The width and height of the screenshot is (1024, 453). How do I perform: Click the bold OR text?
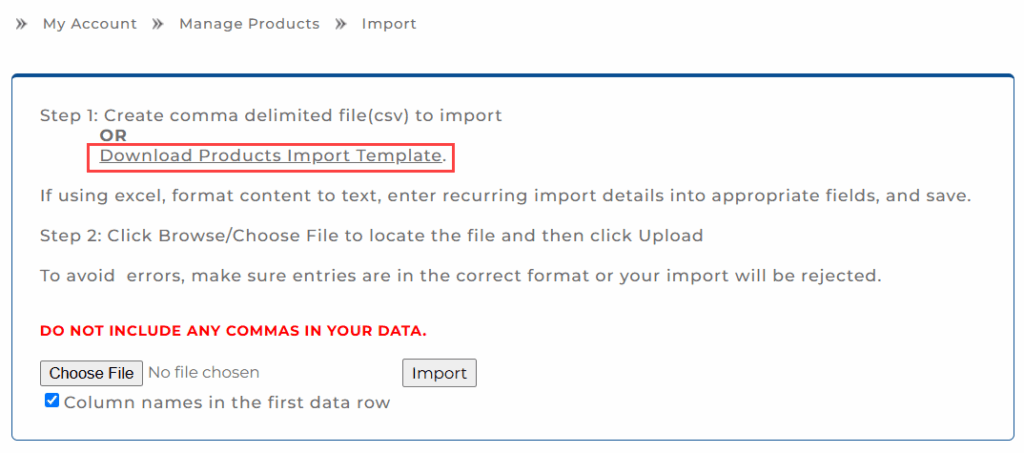point(113,135)
